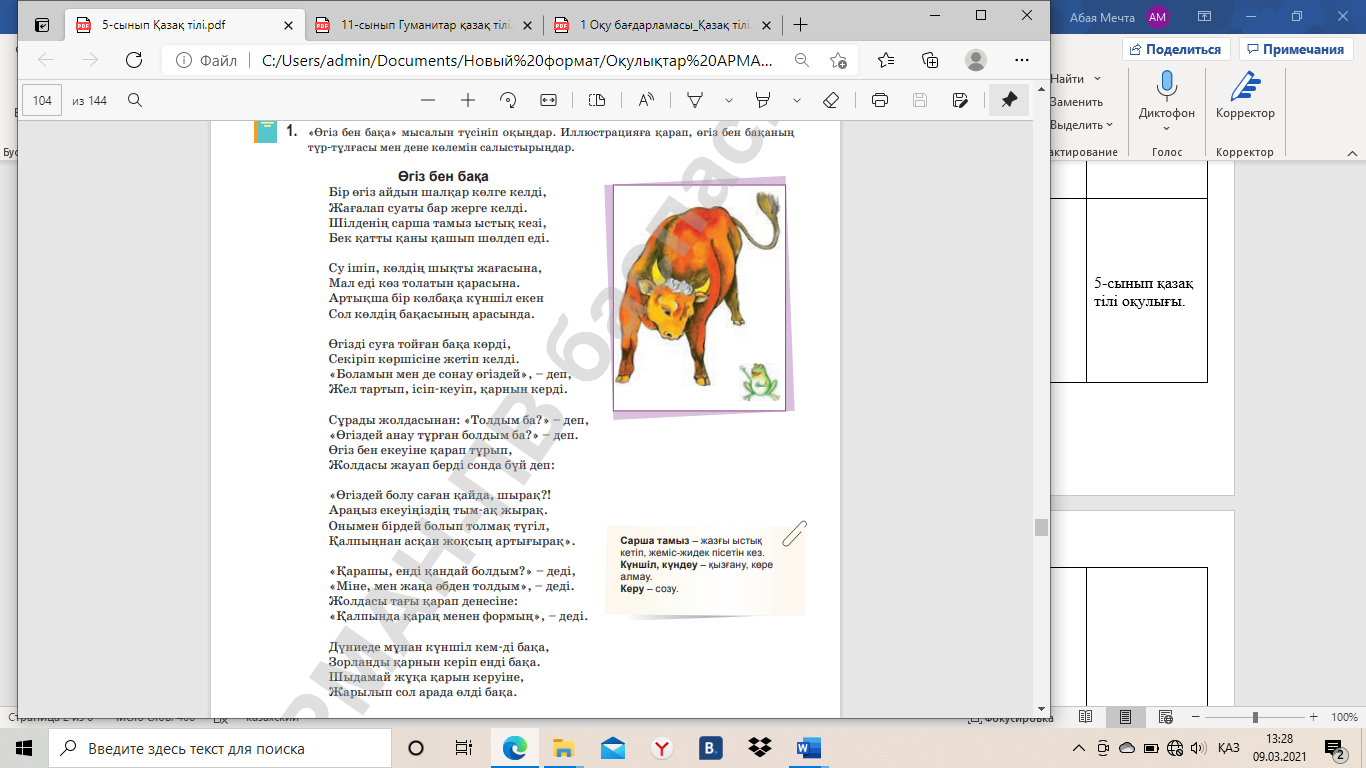Add this page to favorites
The width and height of the screenshot is (1366, 768).
[x=838, y=60]
